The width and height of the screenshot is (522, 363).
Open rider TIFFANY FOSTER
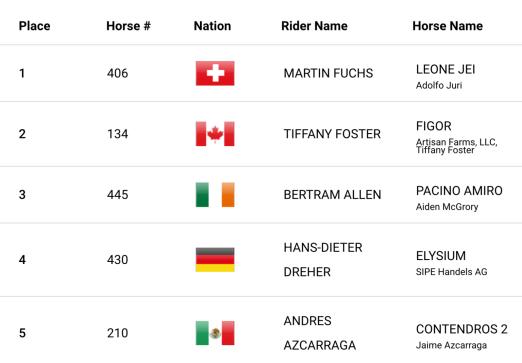pyautogui.click(x=332, y=134)
